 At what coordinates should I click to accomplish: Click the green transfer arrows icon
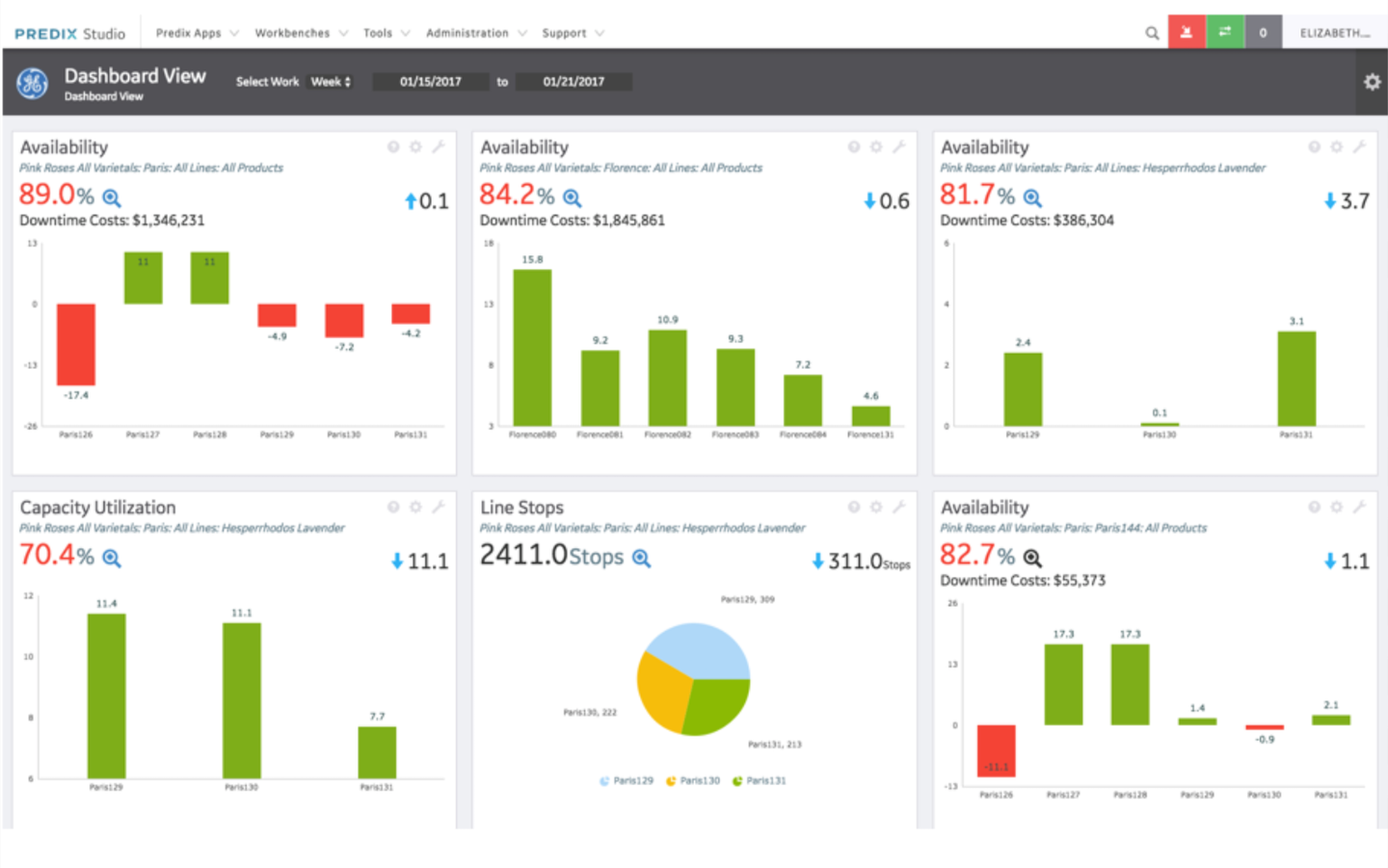(1224, 33)
